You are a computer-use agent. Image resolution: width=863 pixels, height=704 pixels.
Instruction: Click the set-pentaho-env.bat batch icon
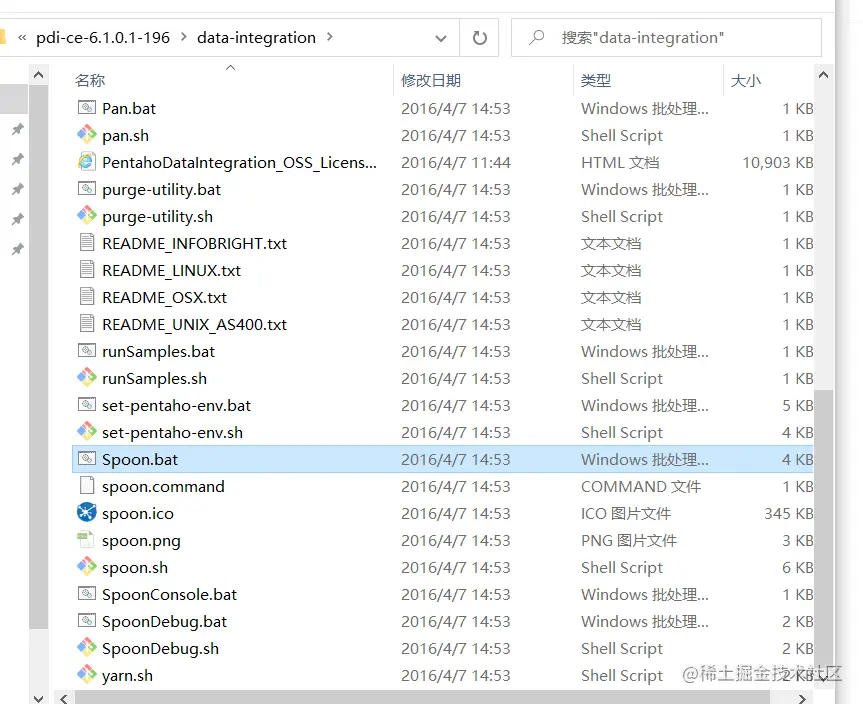86,405
